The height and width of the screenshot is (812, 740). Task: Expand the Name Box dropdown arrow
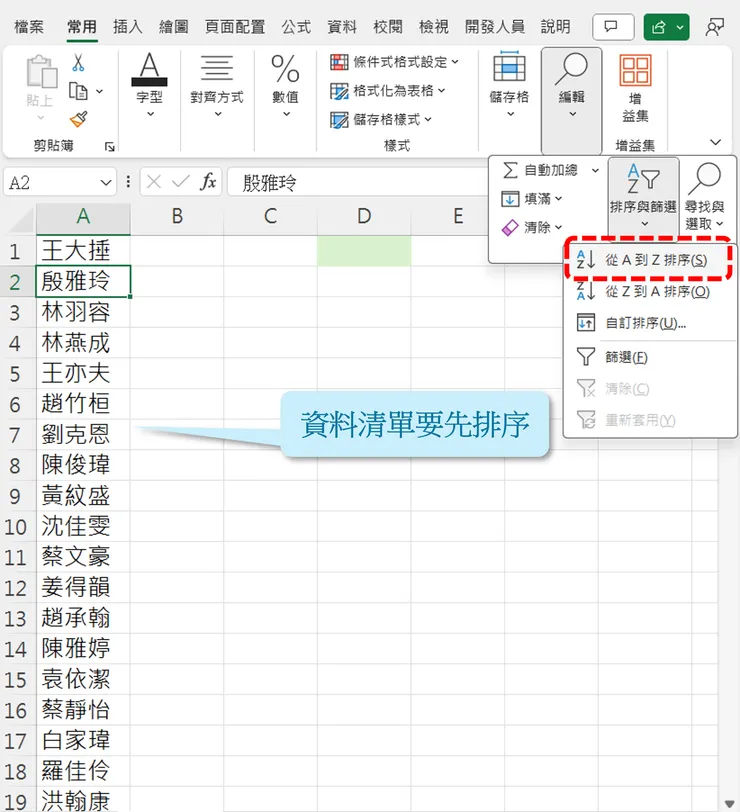[106, 182]
